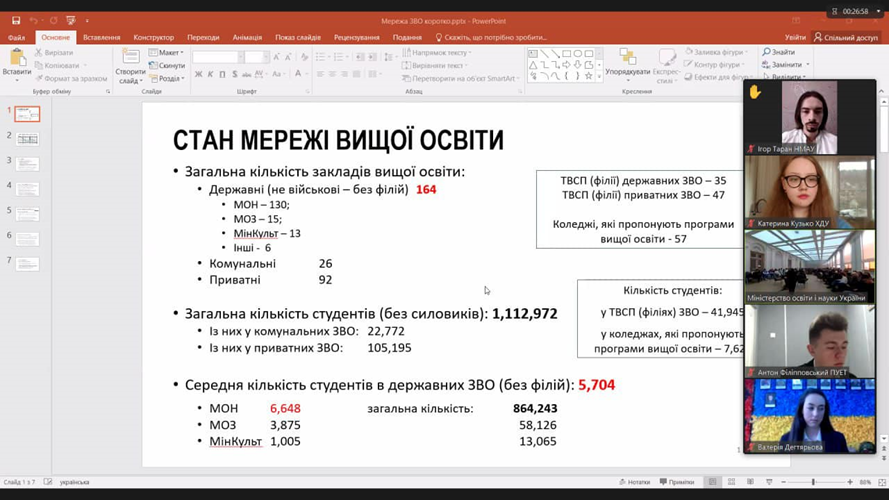The image size is (889, 500).
Task: Expand the Напрямок тексту dropdown
Action: click(x=437, y=52)
